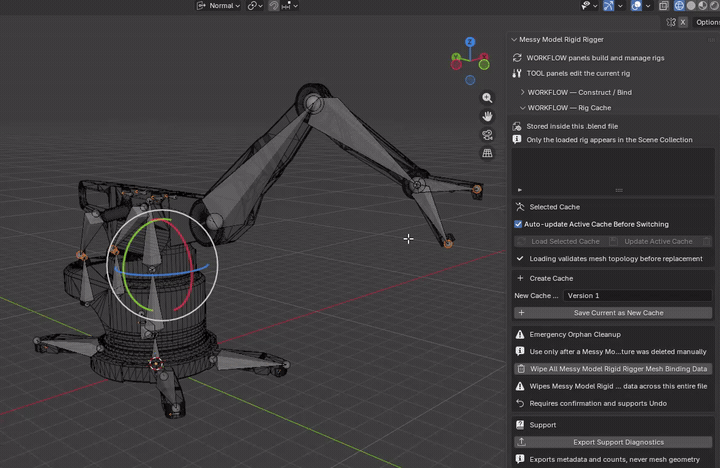Toggle the butterfly mirror icon
The height and width of the screenshot is (468, 720).
(x=671, y=22)
